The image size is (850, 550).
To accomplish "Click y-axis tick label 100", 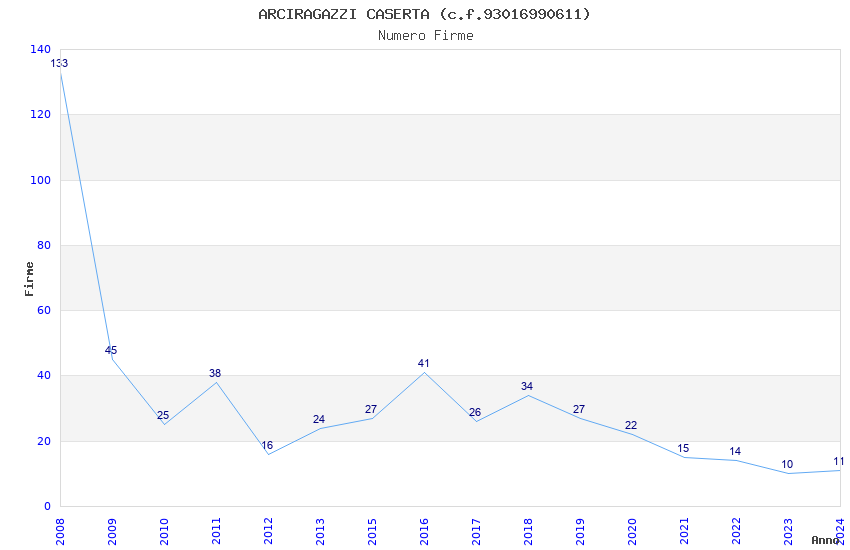I will (41, 180).
